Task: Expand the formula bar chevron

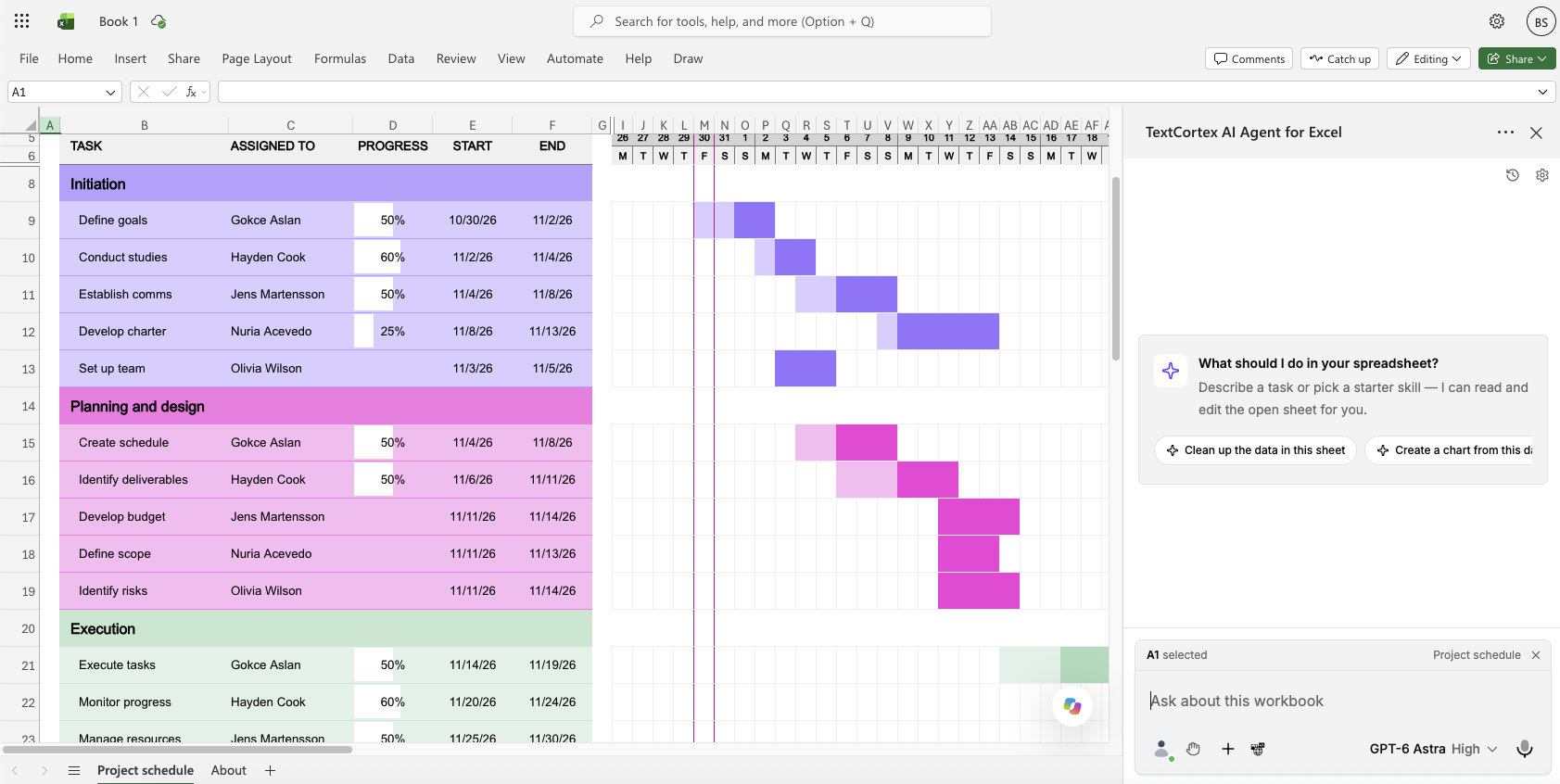Action: click(x=1542, y=92)
